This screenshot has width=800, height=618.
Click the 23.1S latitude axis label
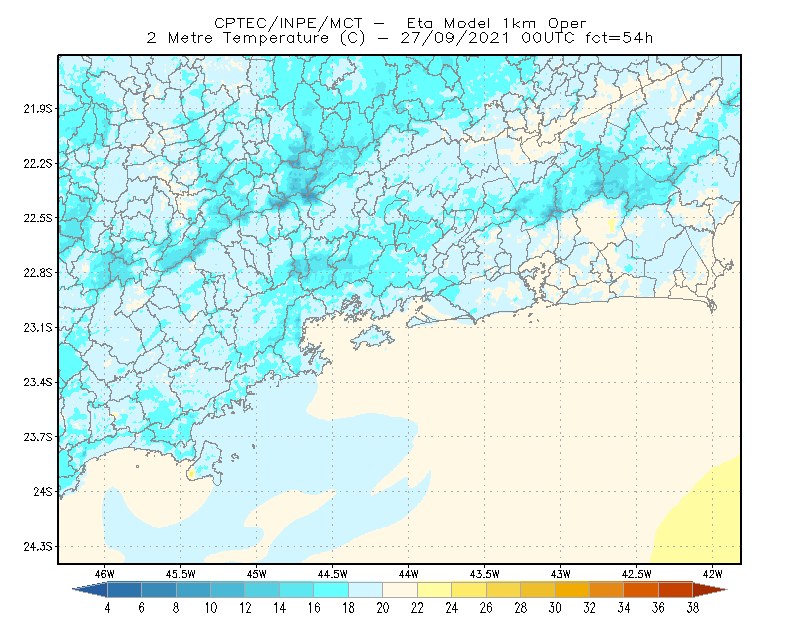38,327
